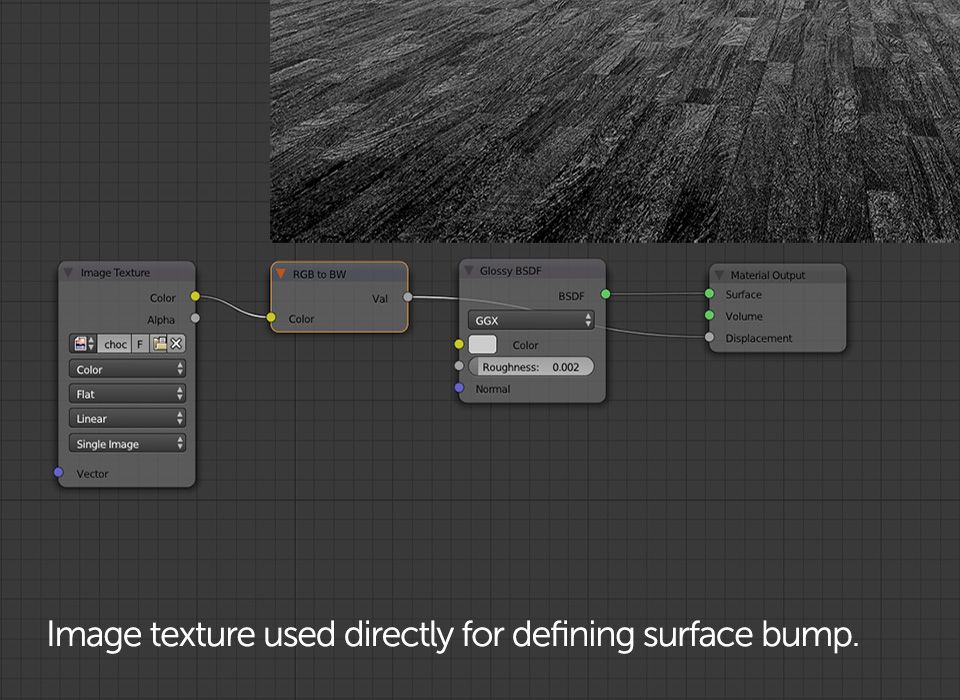Click the Glossy BSDF Color input socket

[x=459, y=344]
